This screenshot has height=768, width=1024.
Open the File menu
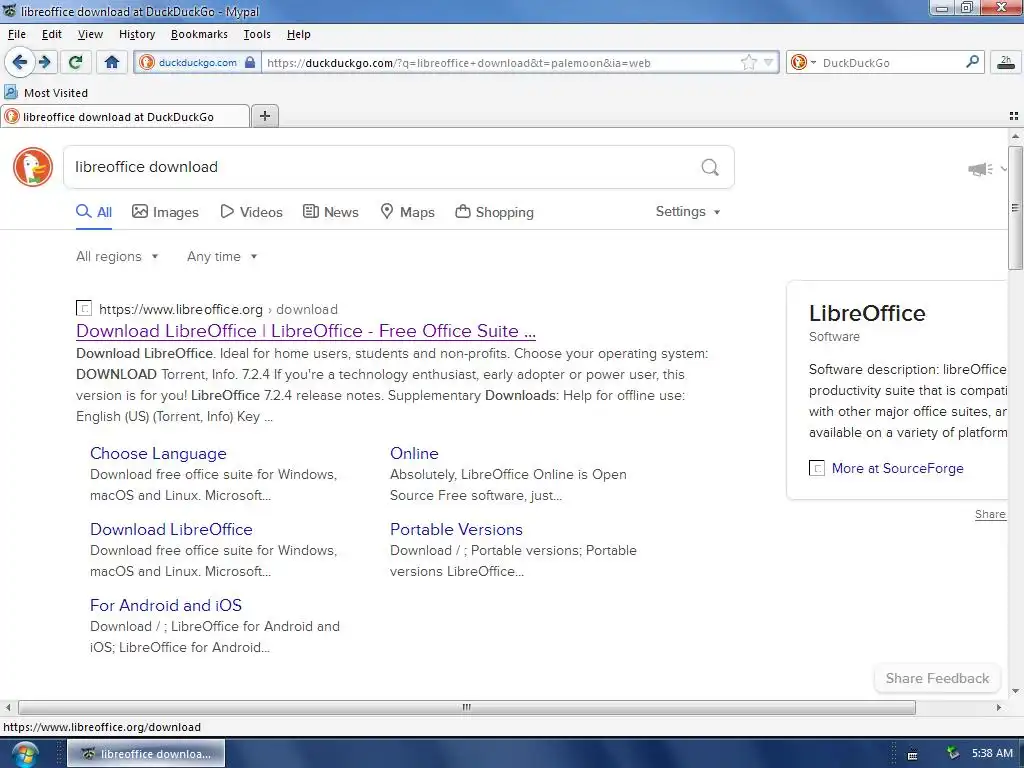tap(17, 34)
